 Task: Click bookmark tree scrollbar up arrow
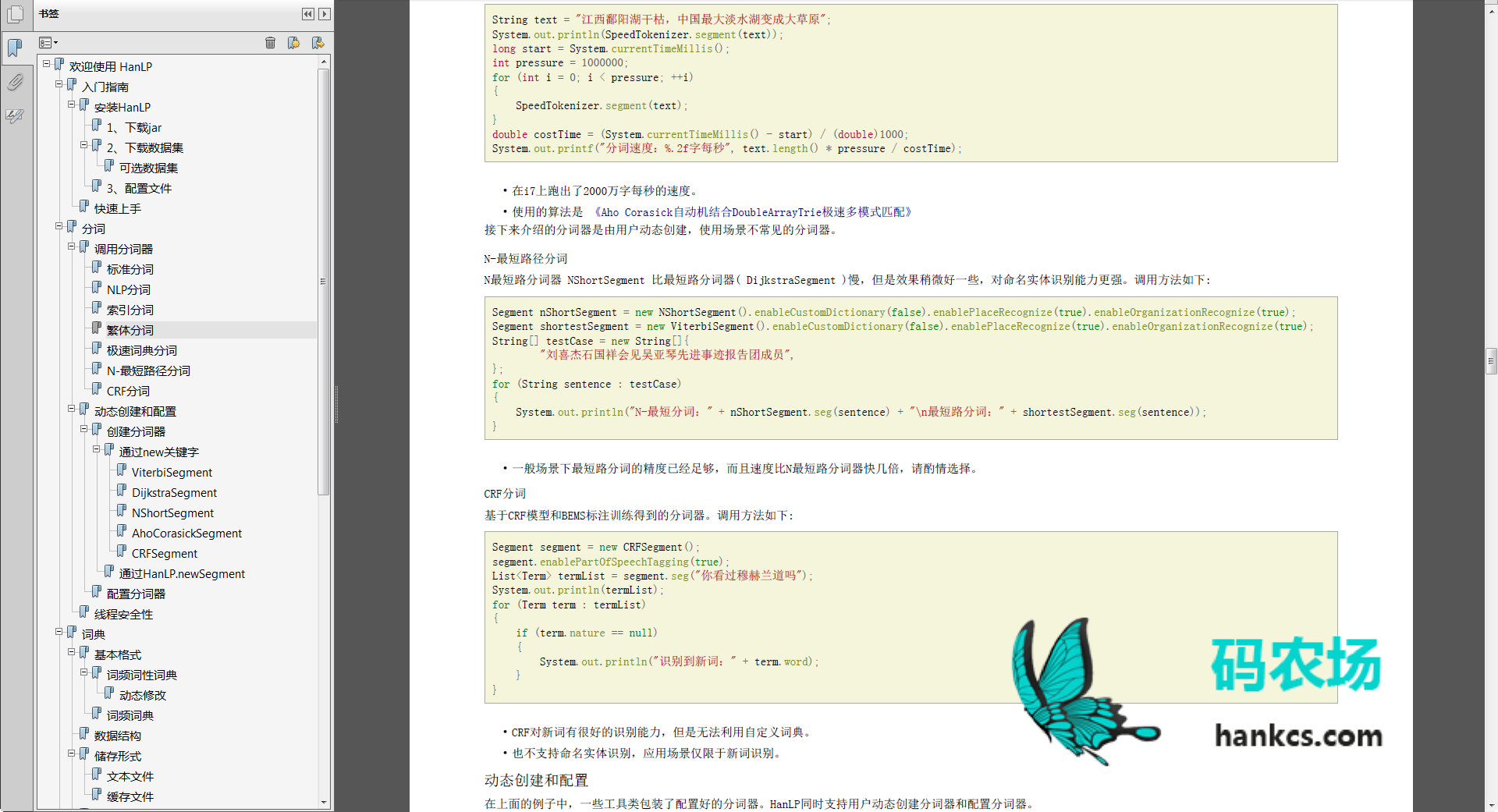[x=324, y=61]
